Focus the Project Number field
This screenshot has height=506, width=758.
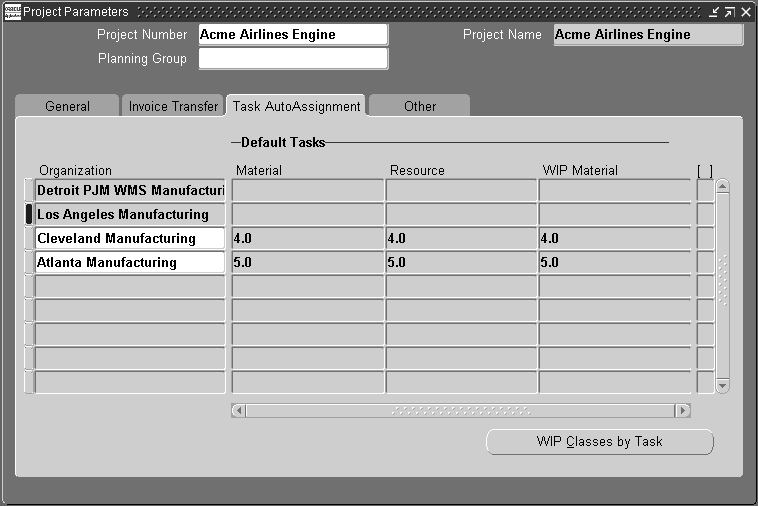[x=293, y=34]
